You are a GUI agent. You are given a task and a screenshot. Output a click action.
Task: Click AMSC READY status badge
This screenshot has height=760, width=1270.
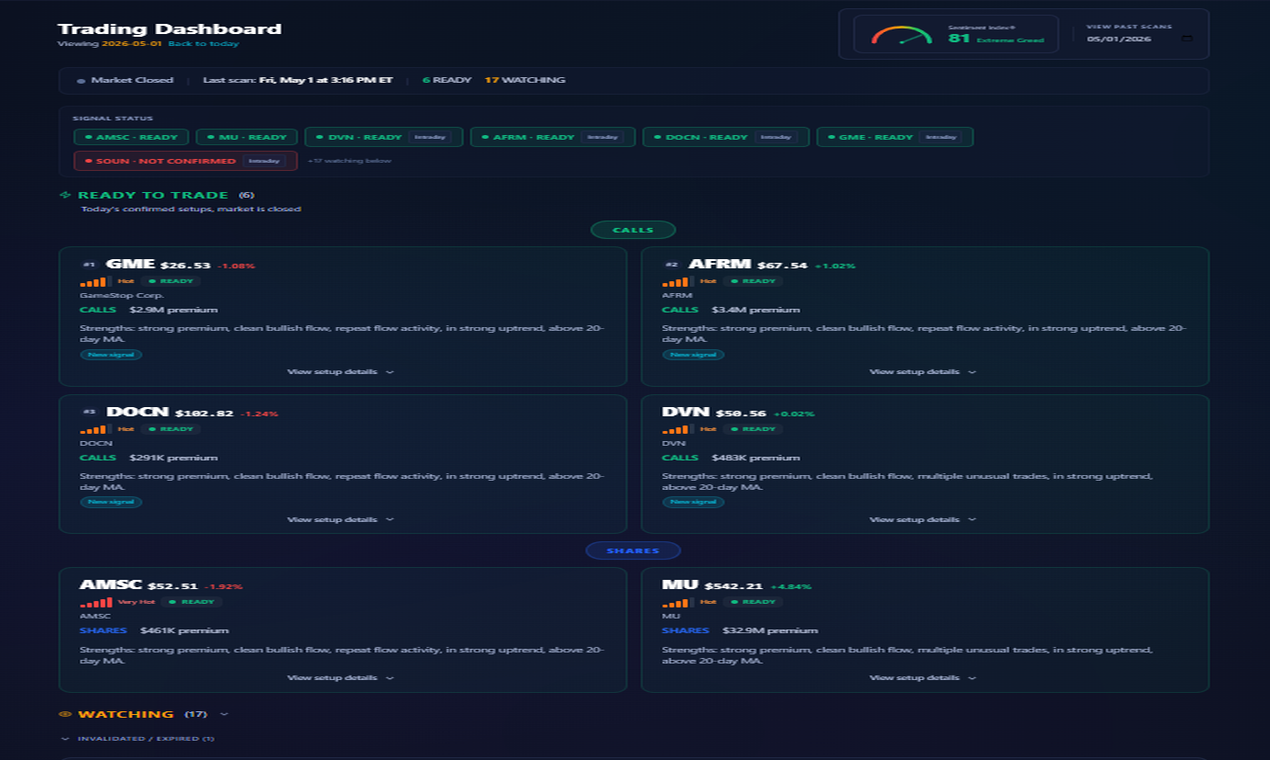click(x=191, y=602)
